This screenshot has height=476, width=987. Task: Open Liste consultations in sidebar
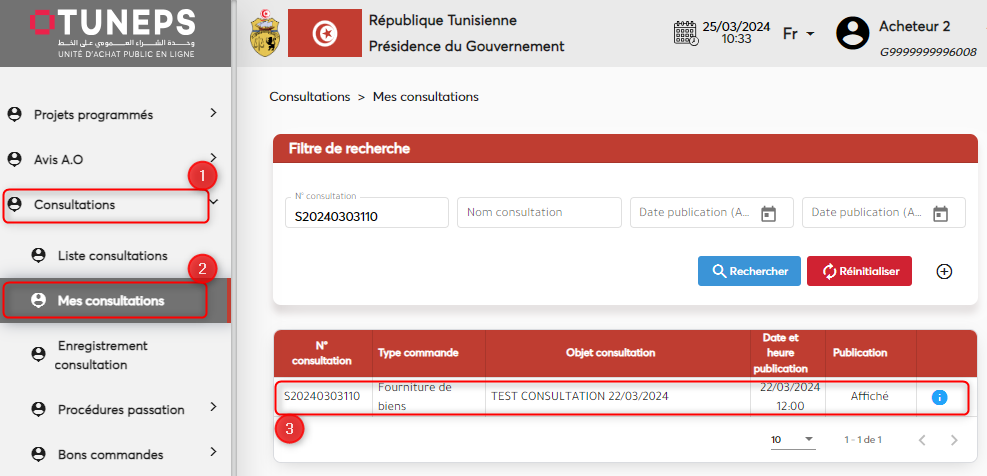(x=112, y=256)
